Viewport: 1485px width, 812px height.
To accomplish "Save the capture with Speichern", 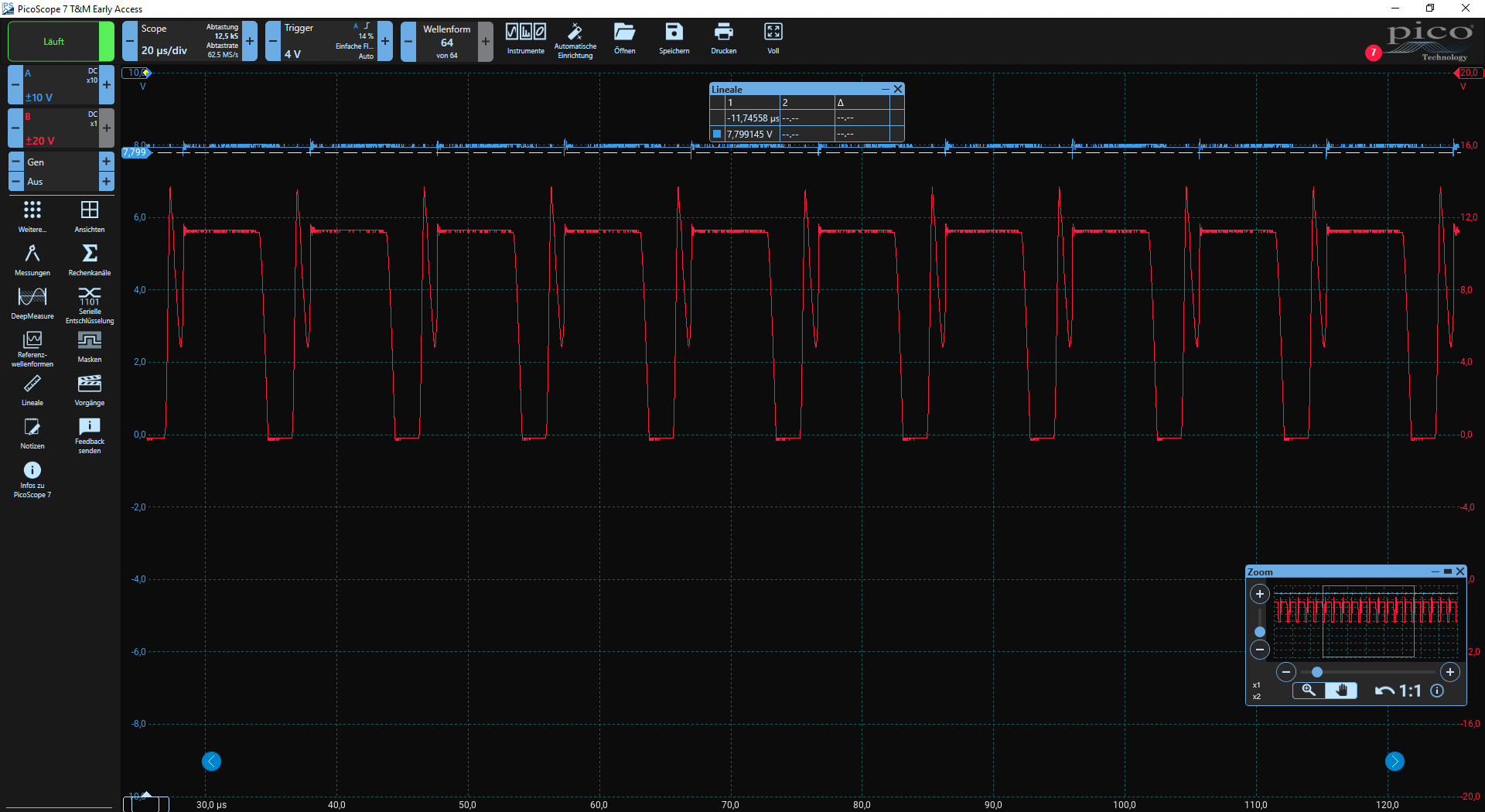I will [x=674, y=39].
